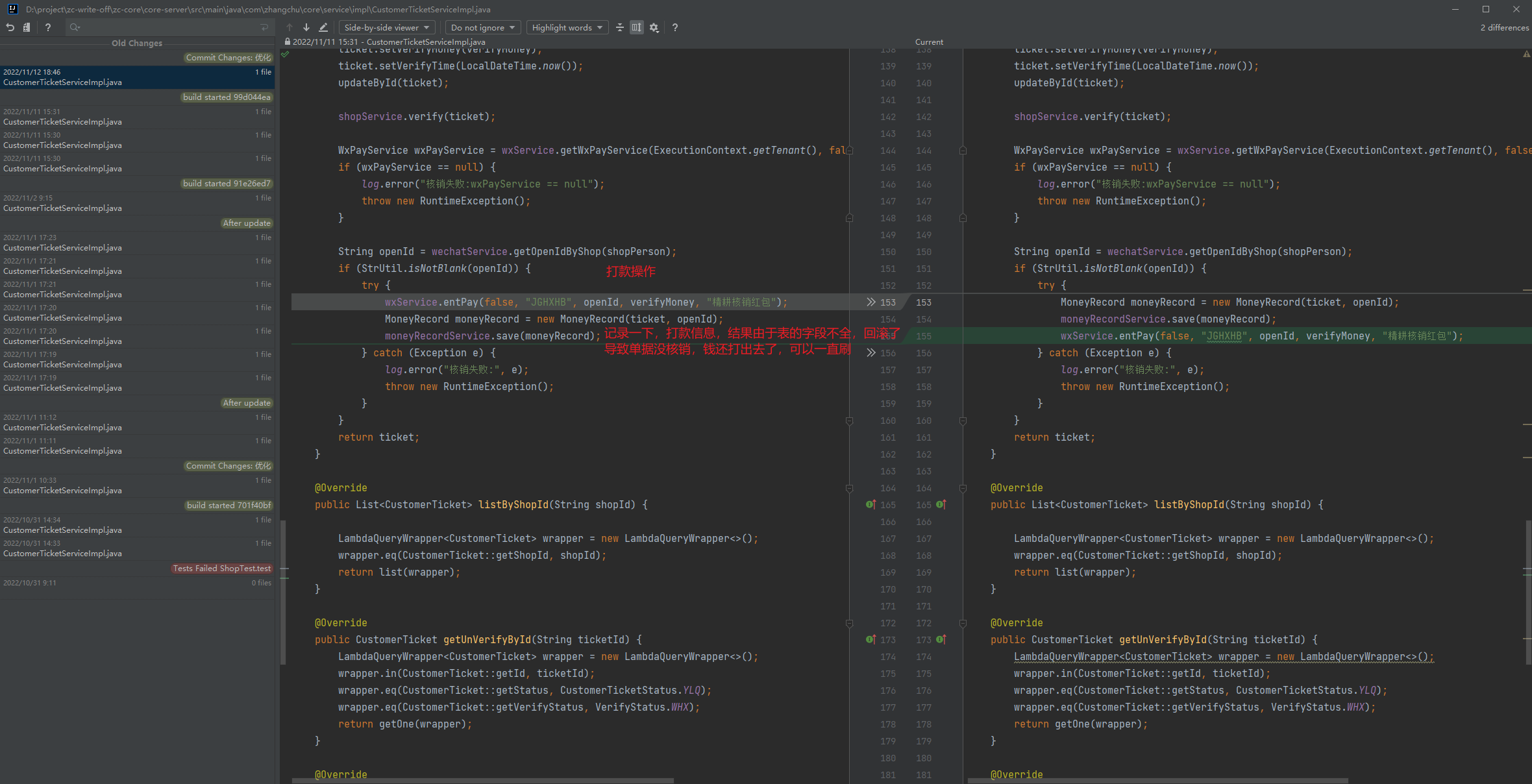
Task: Click the search field in history panel
Action: (x=169, y=27)
